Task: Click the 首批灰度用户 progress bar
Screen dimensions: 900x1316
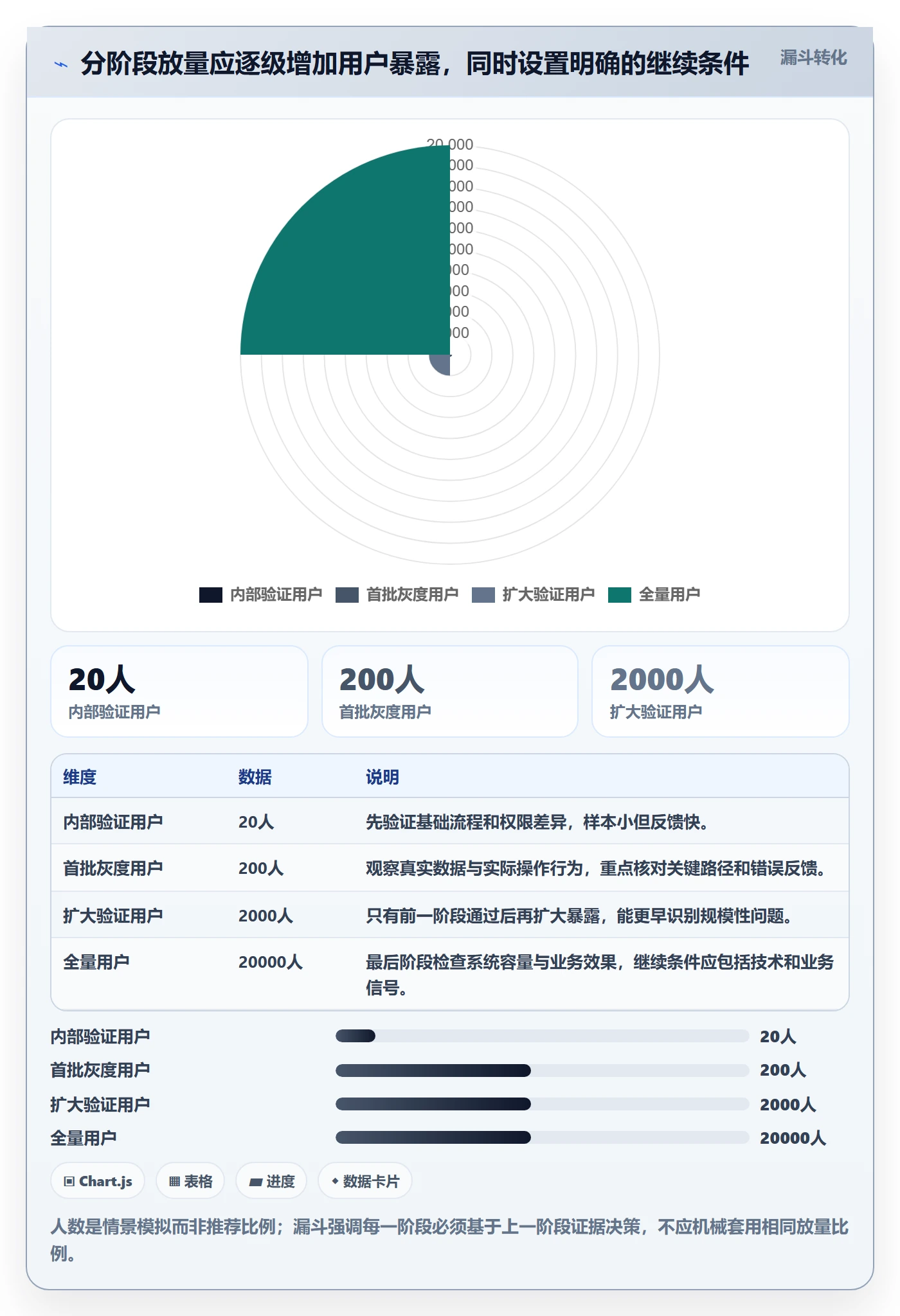Action: coord(542,1070)
